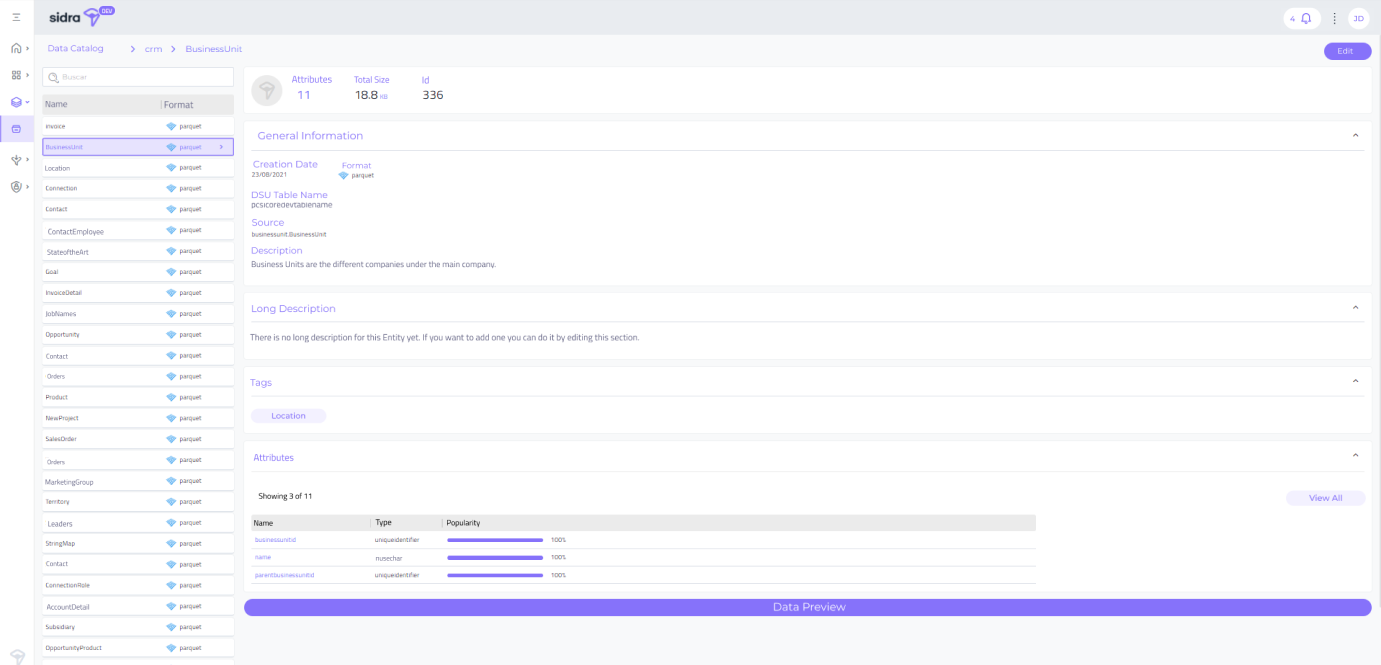
Task: Collapse the Attributes section
Action: pos(1355,456)
